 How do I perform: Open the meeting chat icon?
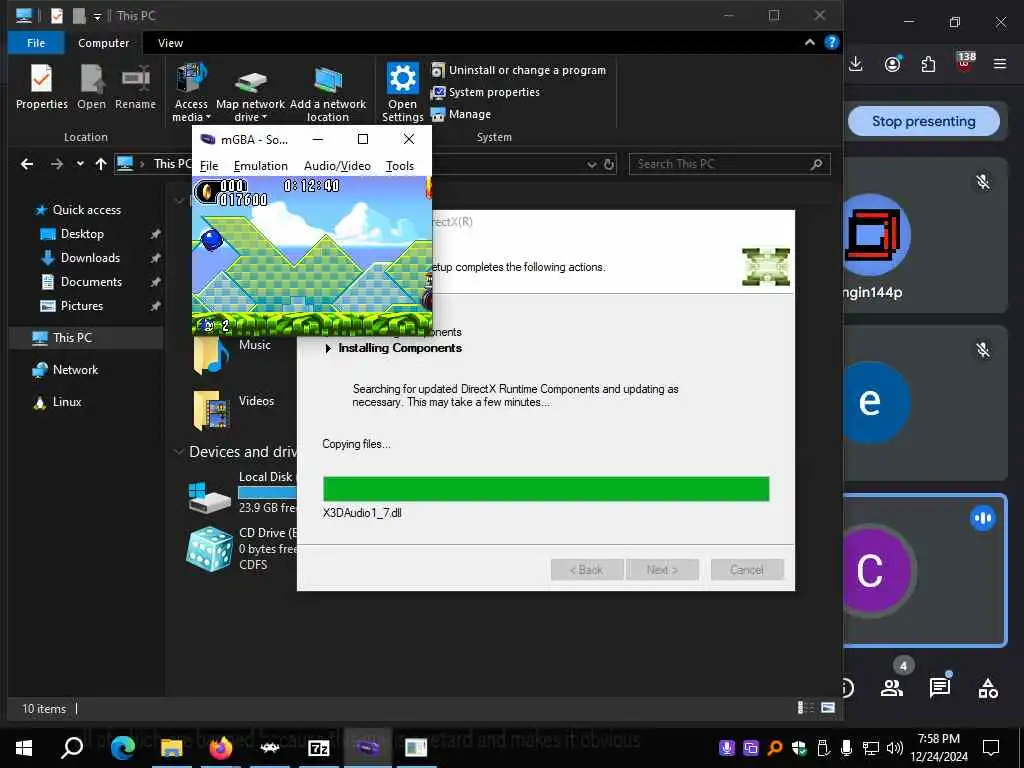click(940, 687)
